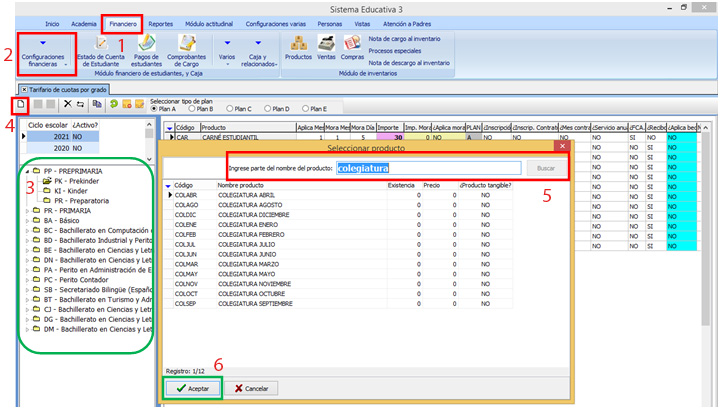Viewport: 726px width, 420px height.
Task: Click the delete X toolbar icon
Action: [x=67, y=103]
